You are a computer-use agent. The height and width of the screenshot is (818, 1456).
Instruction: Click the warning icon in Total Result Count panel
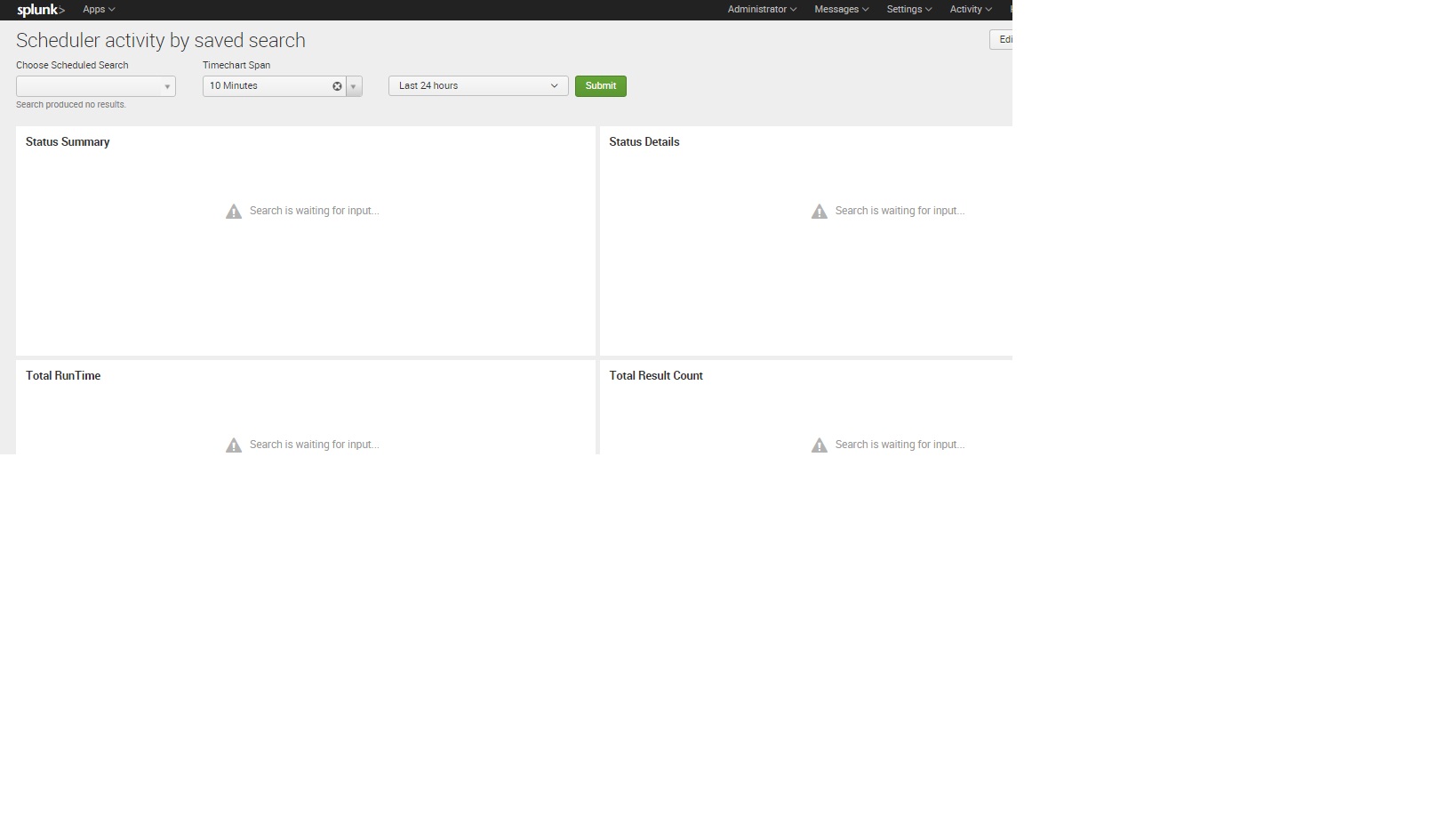pyautogui.click(x=819, y=445)
